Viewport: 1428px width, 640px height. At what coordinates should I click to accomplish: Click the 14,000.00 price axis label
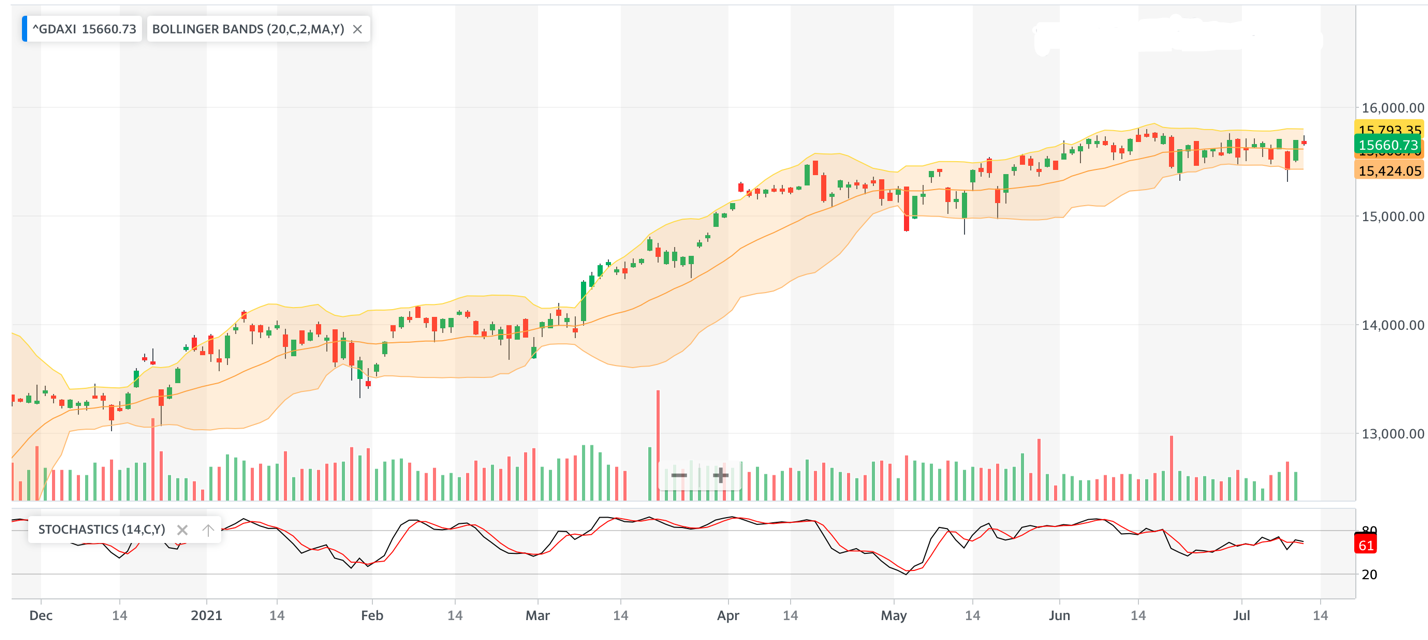1393,325
